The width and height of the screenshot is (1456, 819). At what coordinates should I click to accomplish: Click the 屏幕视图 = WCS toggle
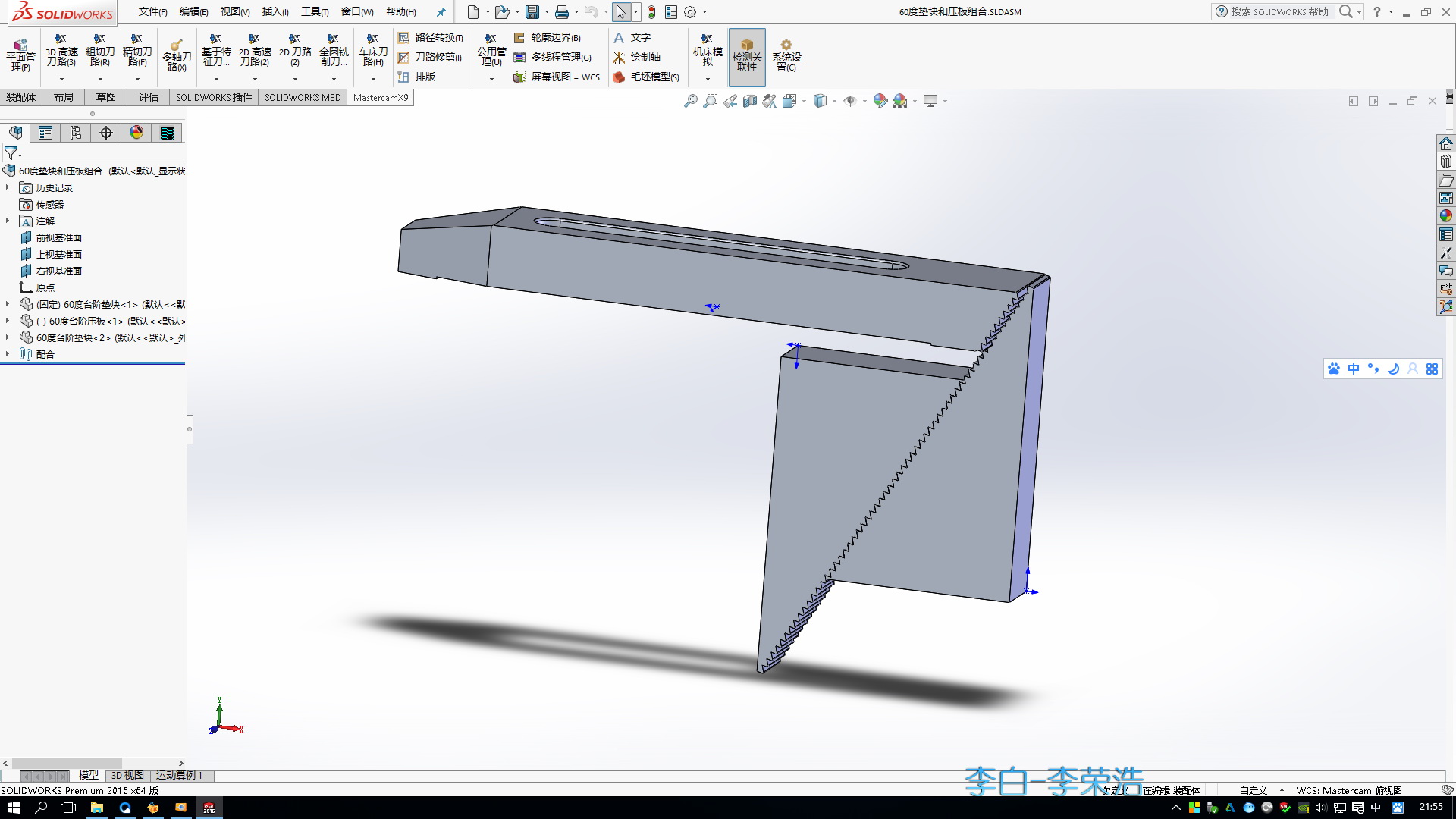click(x=557, y=77)
